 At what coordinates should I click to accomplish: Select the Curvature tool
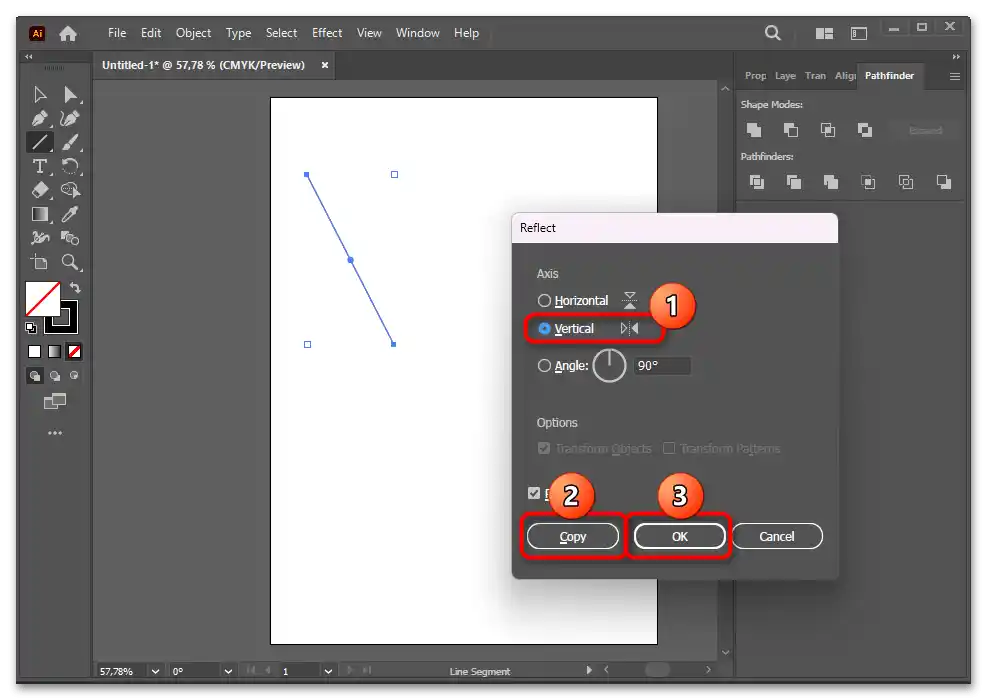click(70, 118)
